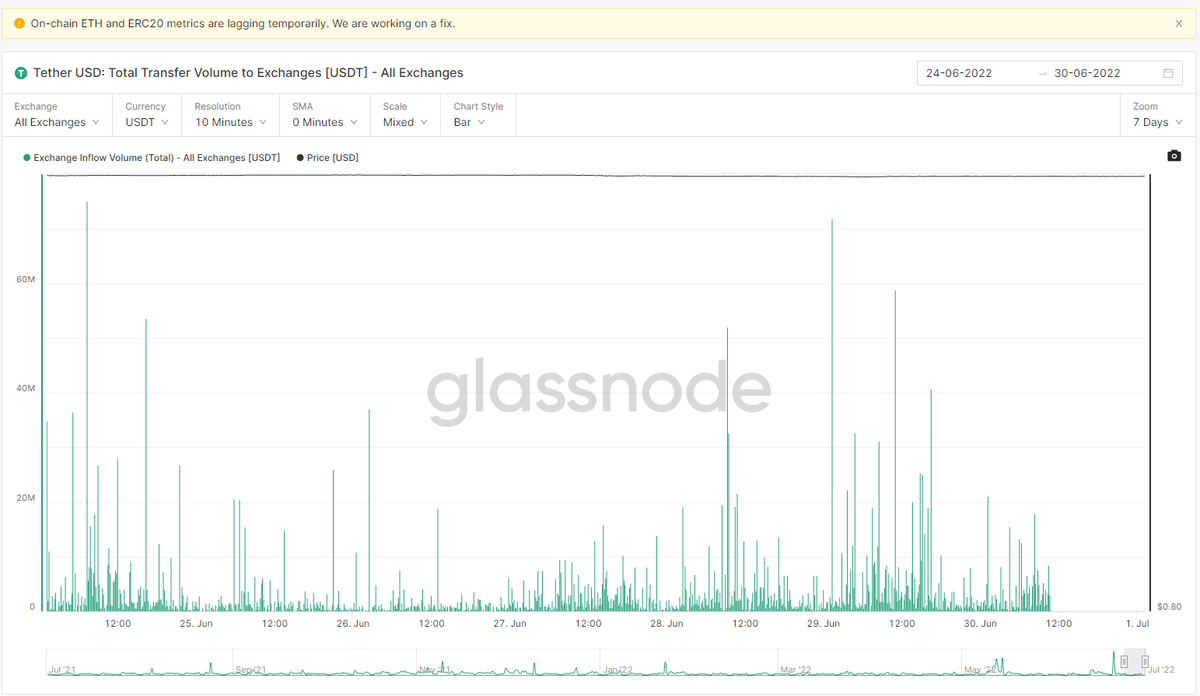Click the 20M y-axis label
Image resolution: width=1200 pixels, height=696 pixels.
click(x=26, y=498)
